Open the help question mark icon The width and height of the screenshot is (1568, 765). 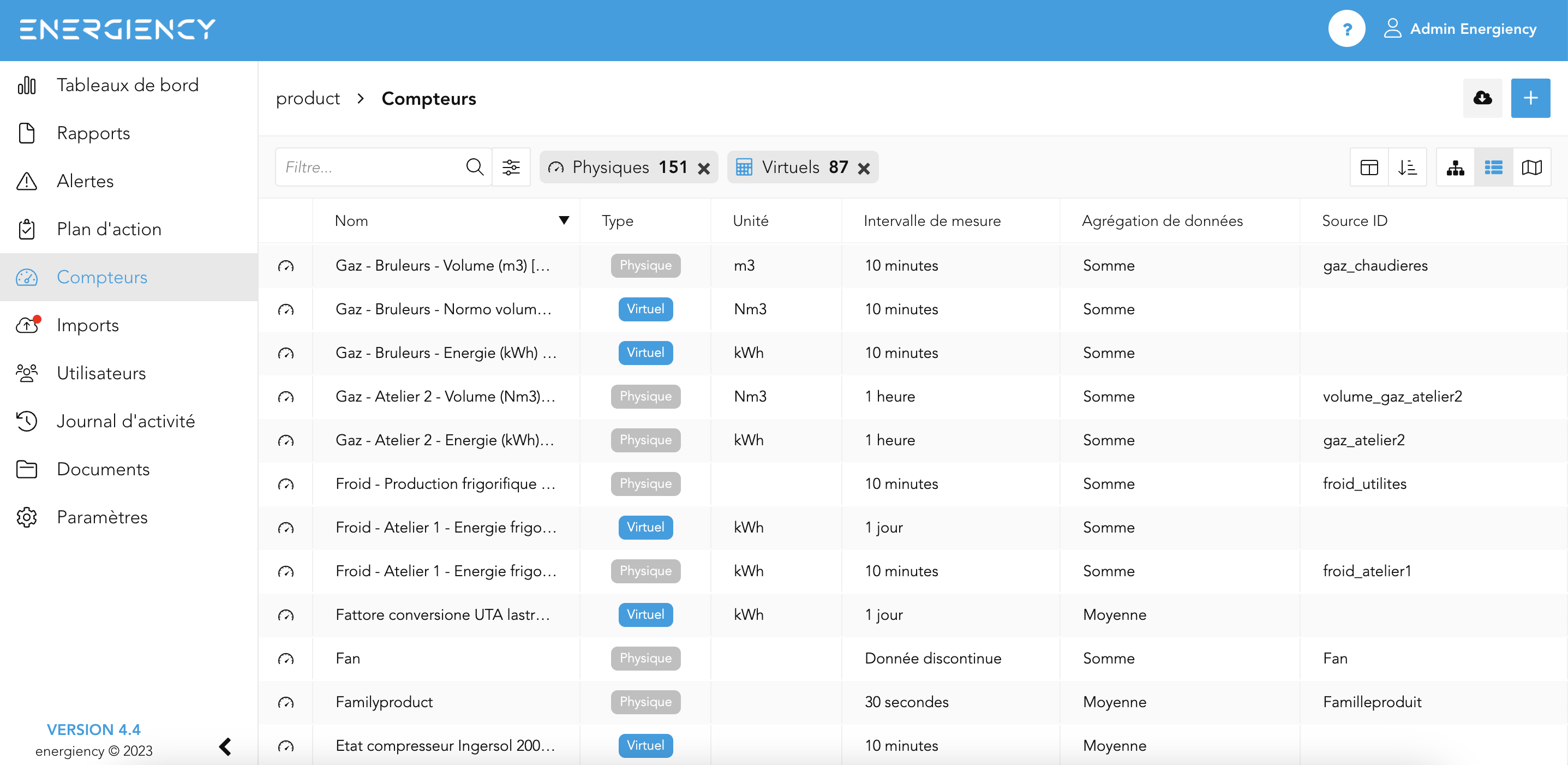pos(1346,28)
